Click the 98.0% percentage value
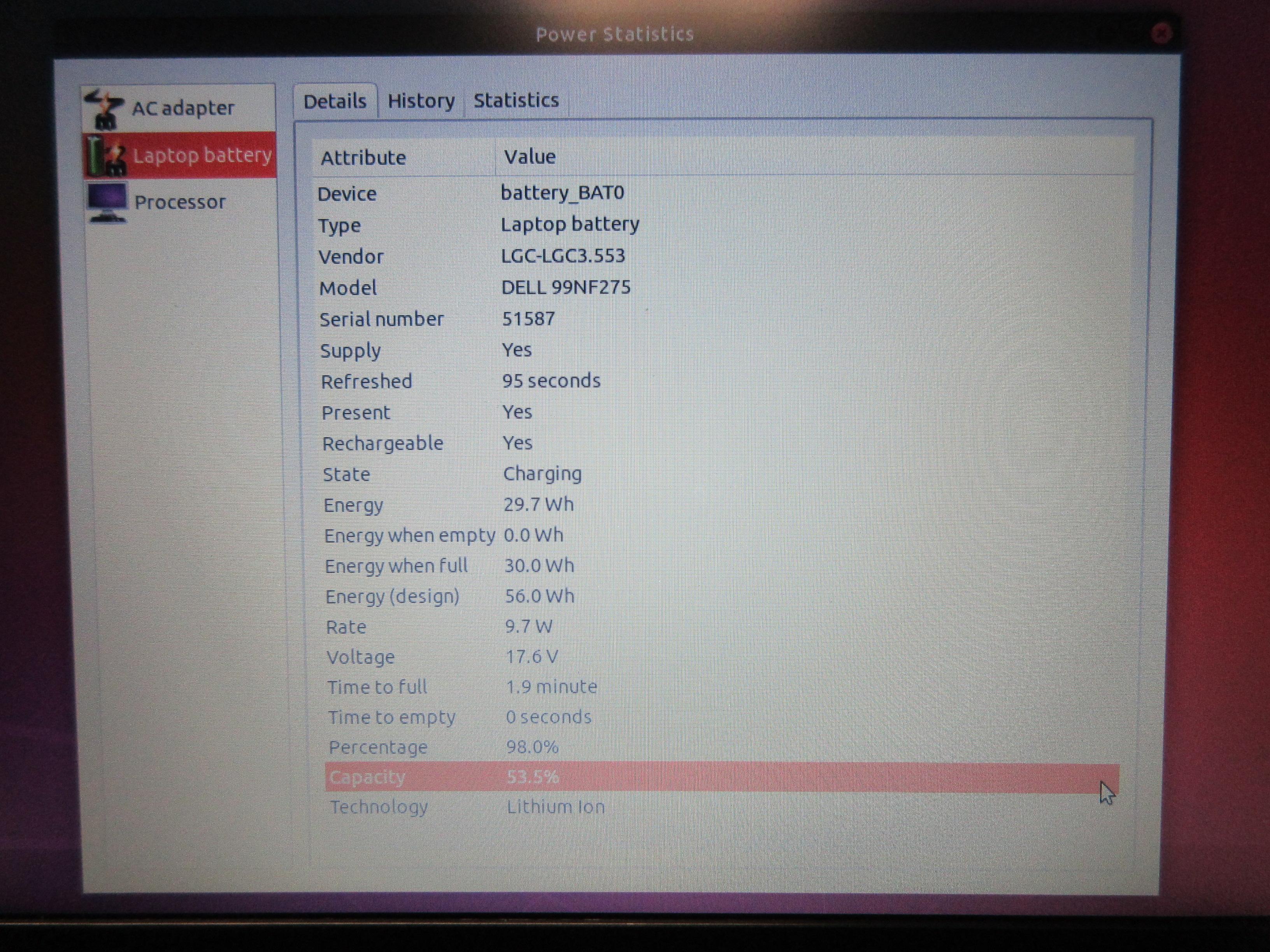This screenshot has height=952, width=1270. click(532, 747)
